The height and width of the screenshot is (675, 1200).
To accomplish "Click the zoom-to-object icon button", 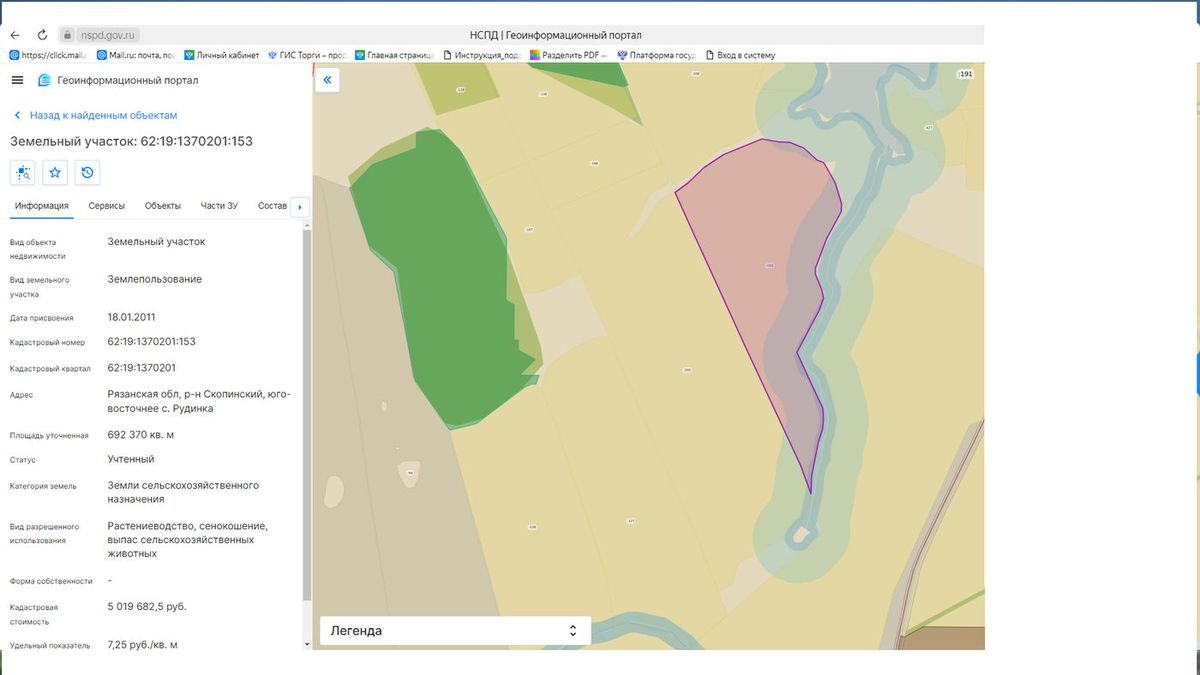I will coord(23,173).
